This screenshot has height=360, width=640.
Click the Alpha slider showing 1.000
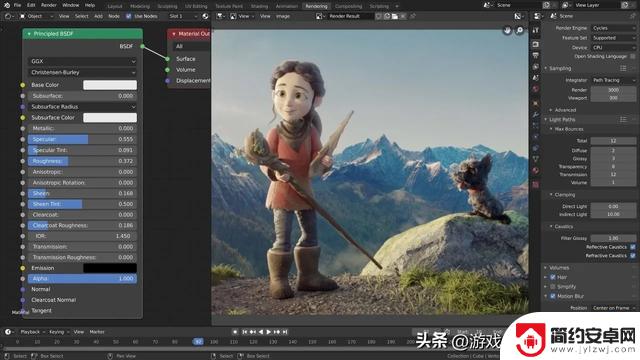point(82,278)
